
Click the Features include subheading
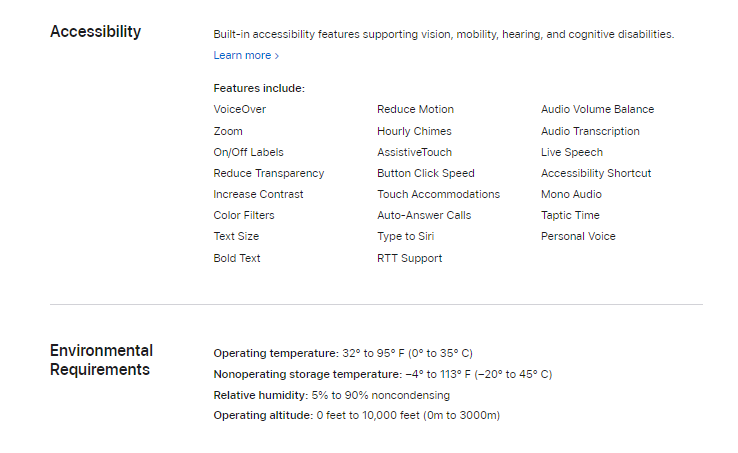coord(259,89)
